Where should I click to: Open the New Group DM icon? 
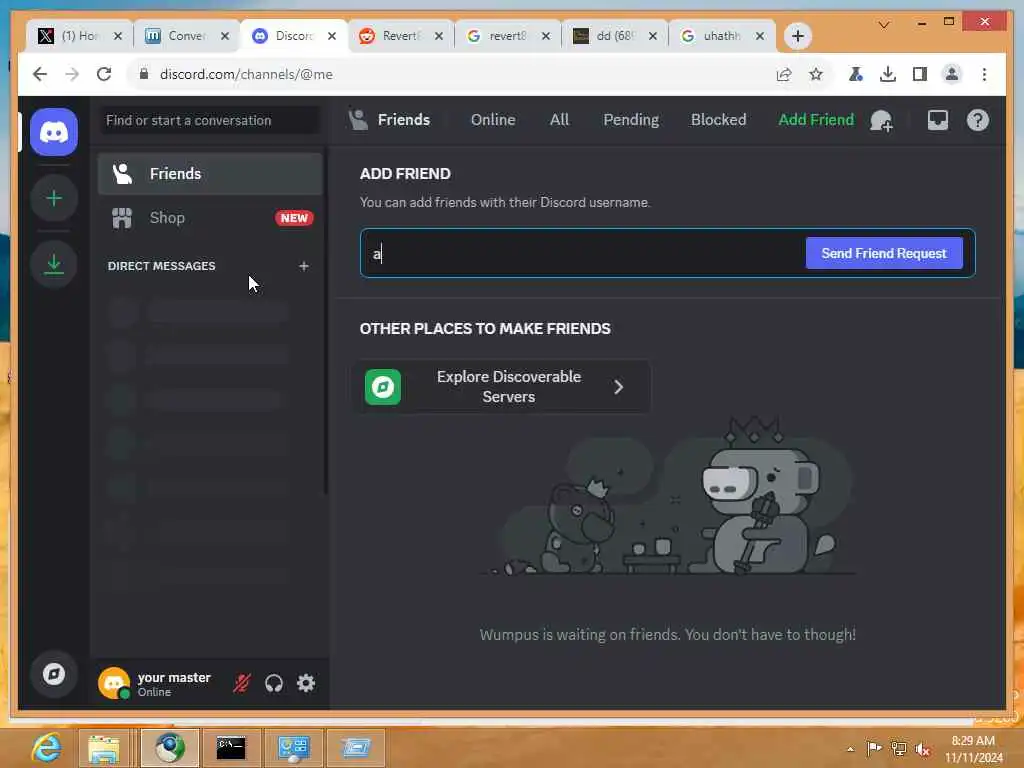pyautogui.click(x=882, y=120)
